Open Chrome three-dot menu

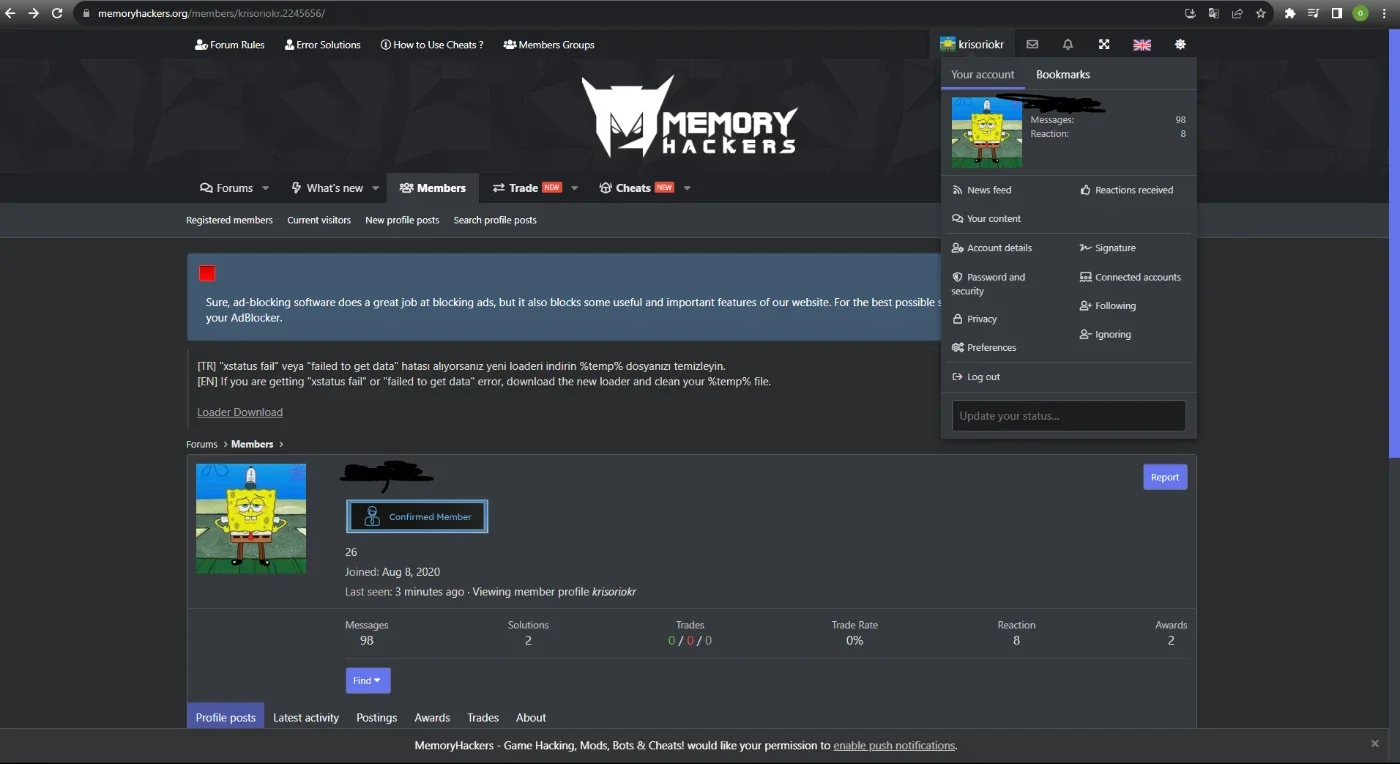(x=1385, y=13)
